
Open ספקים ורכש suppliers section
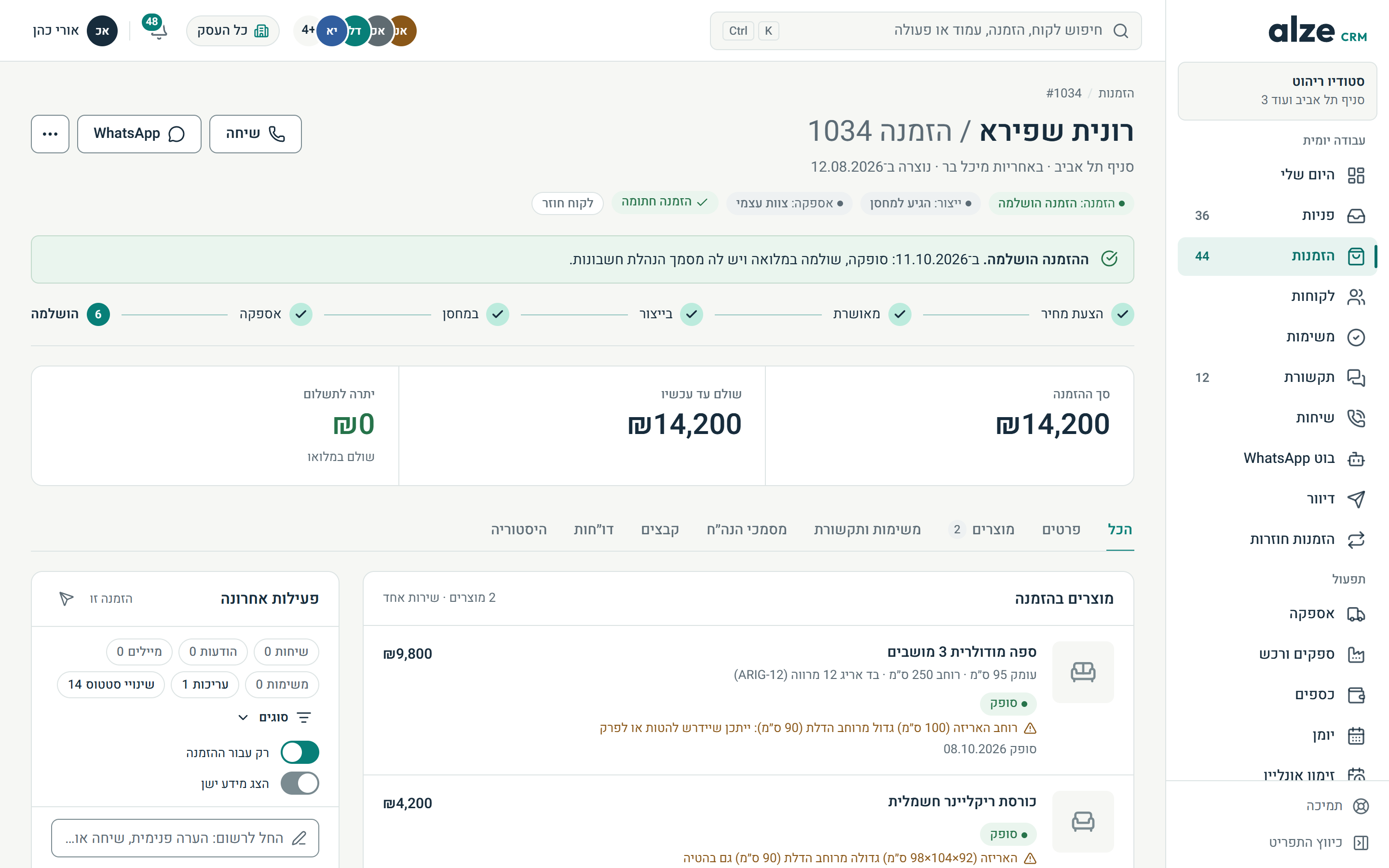[x=1278, y=654]
